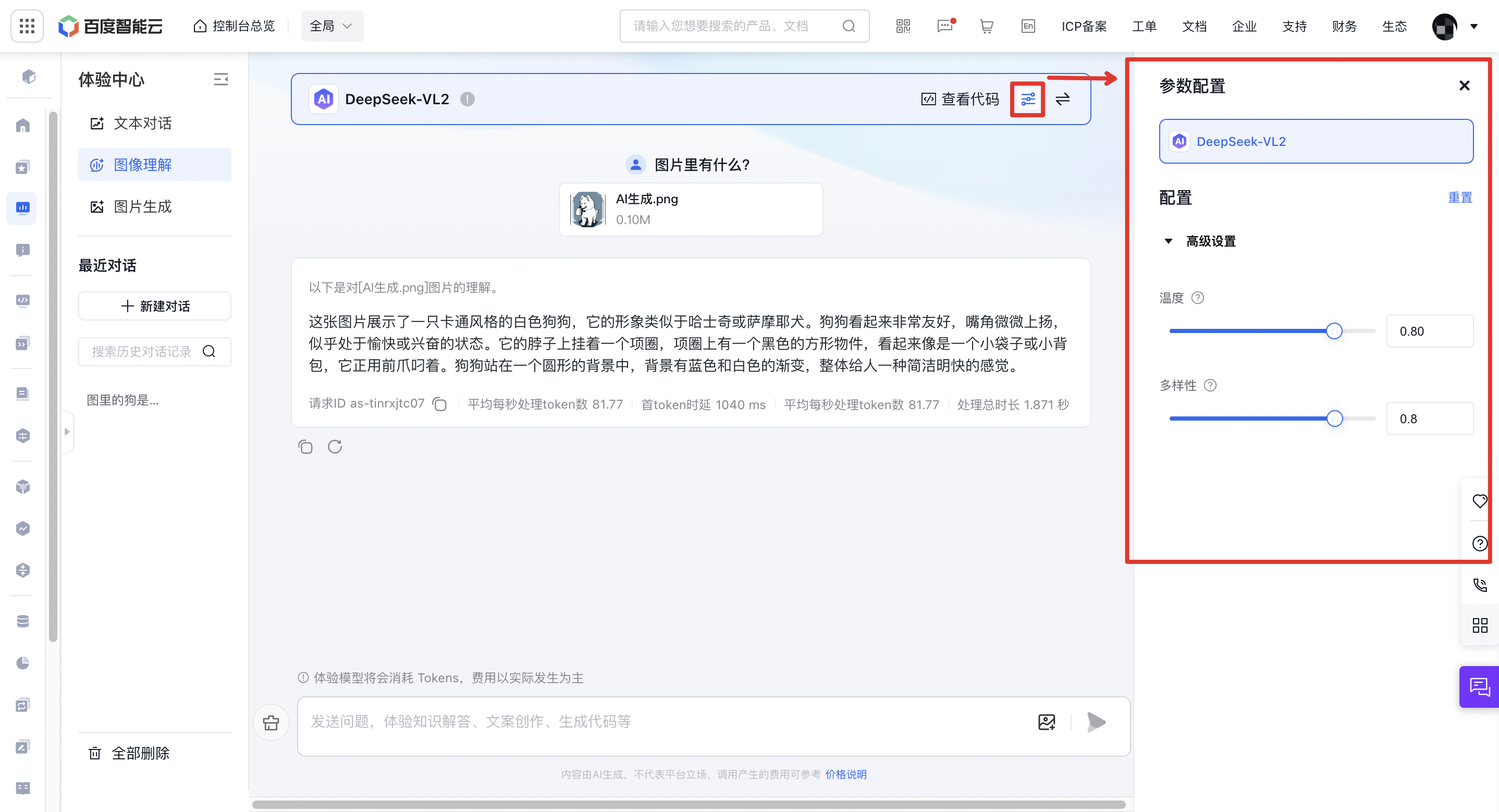
Task: Click the QR code icon in top bar
Action: pyautogui.click(x=903, y=26)
